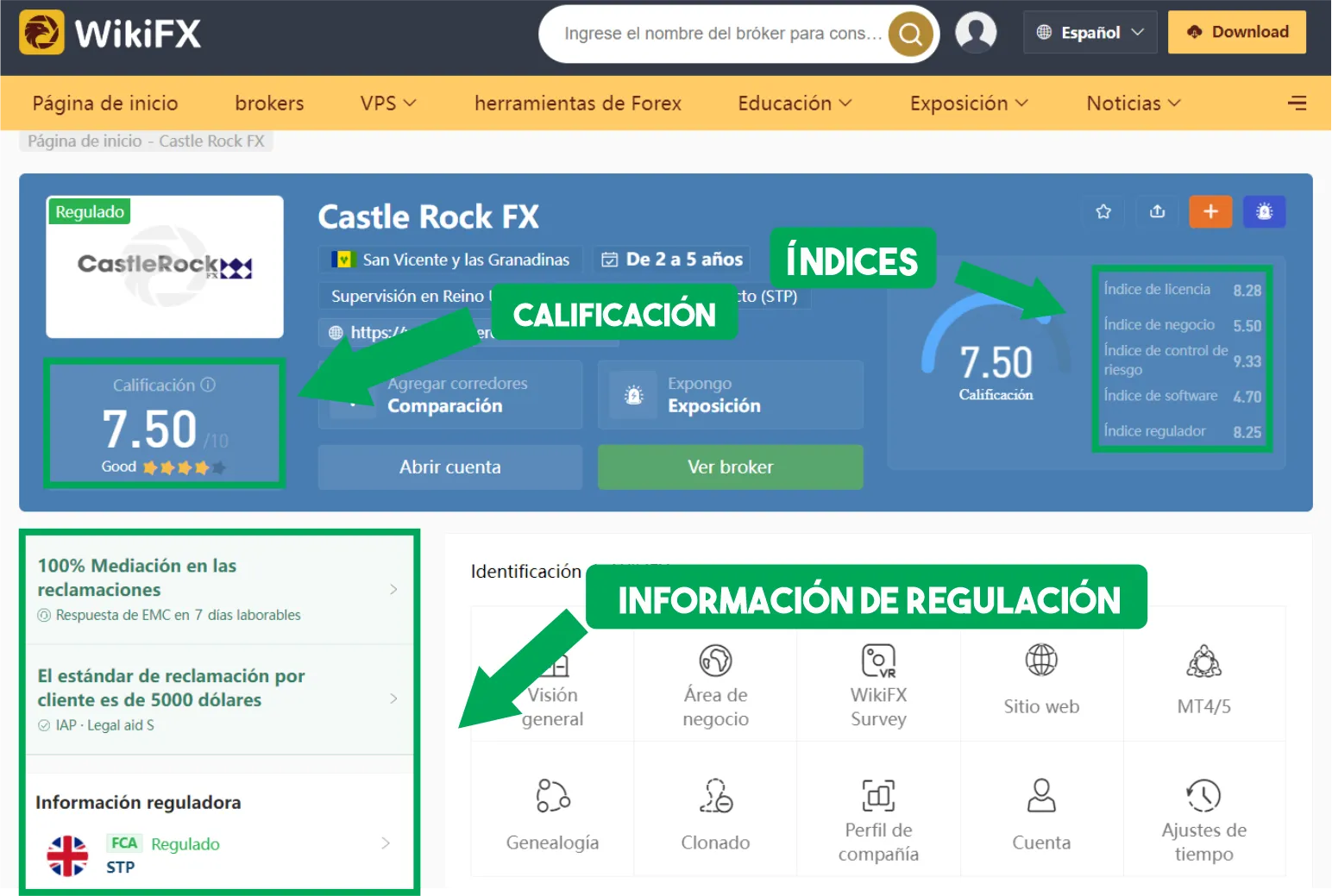Click the Expongo Exposición button
This screenshot has height=896, width=1332.
730,395
